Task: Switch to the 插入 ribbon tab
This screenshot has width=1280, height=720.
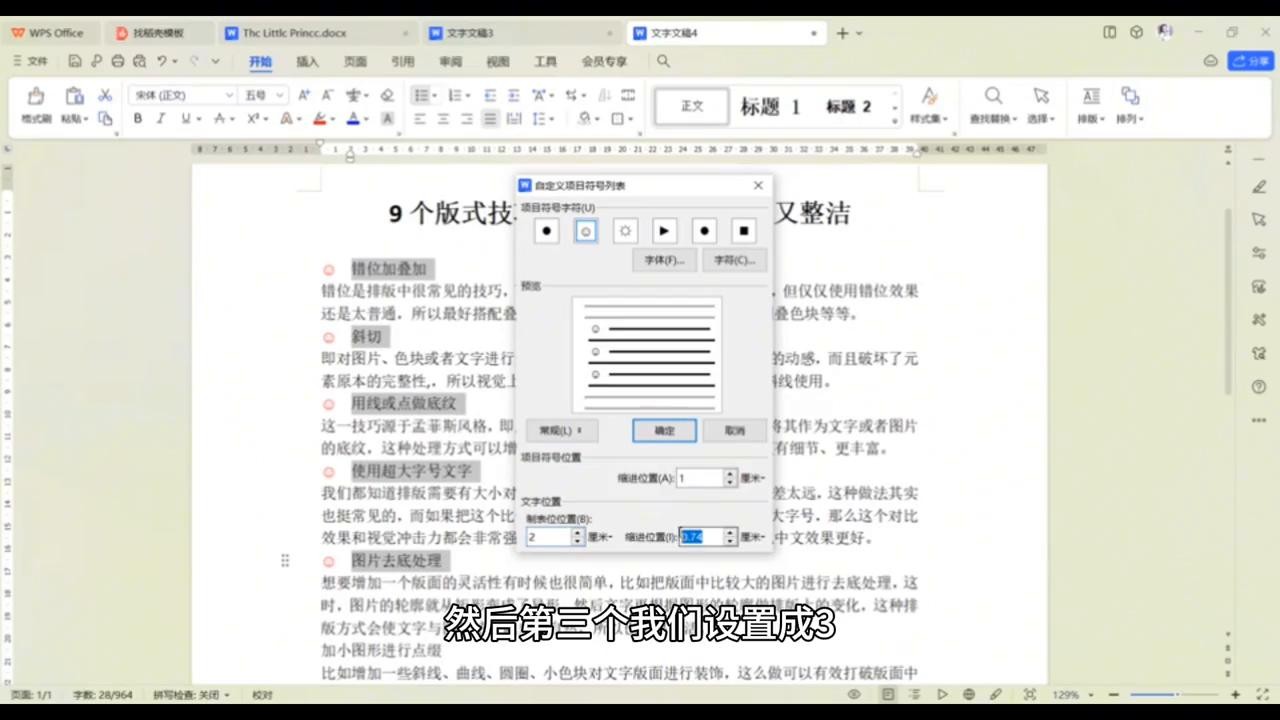Action: 307,61
